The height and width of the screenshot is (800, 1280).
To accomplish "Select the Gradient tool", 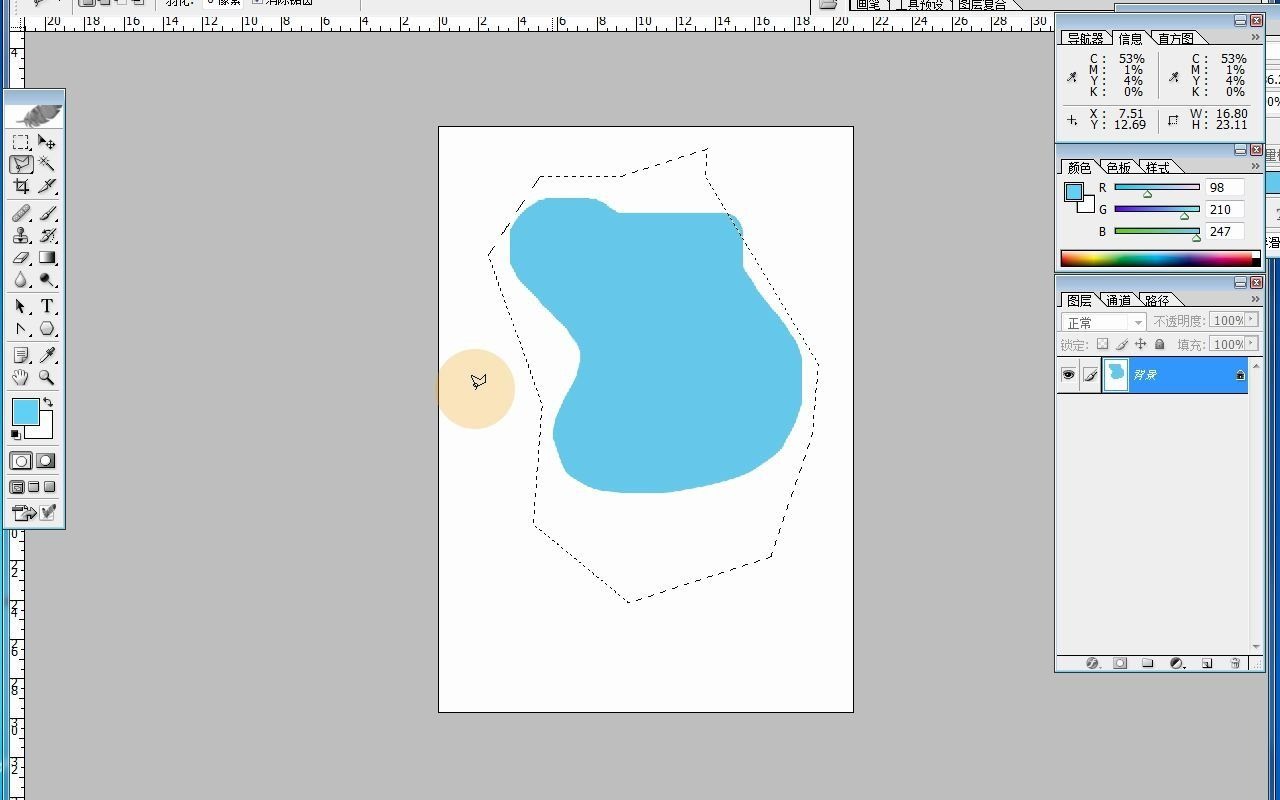I will (47, 257).
